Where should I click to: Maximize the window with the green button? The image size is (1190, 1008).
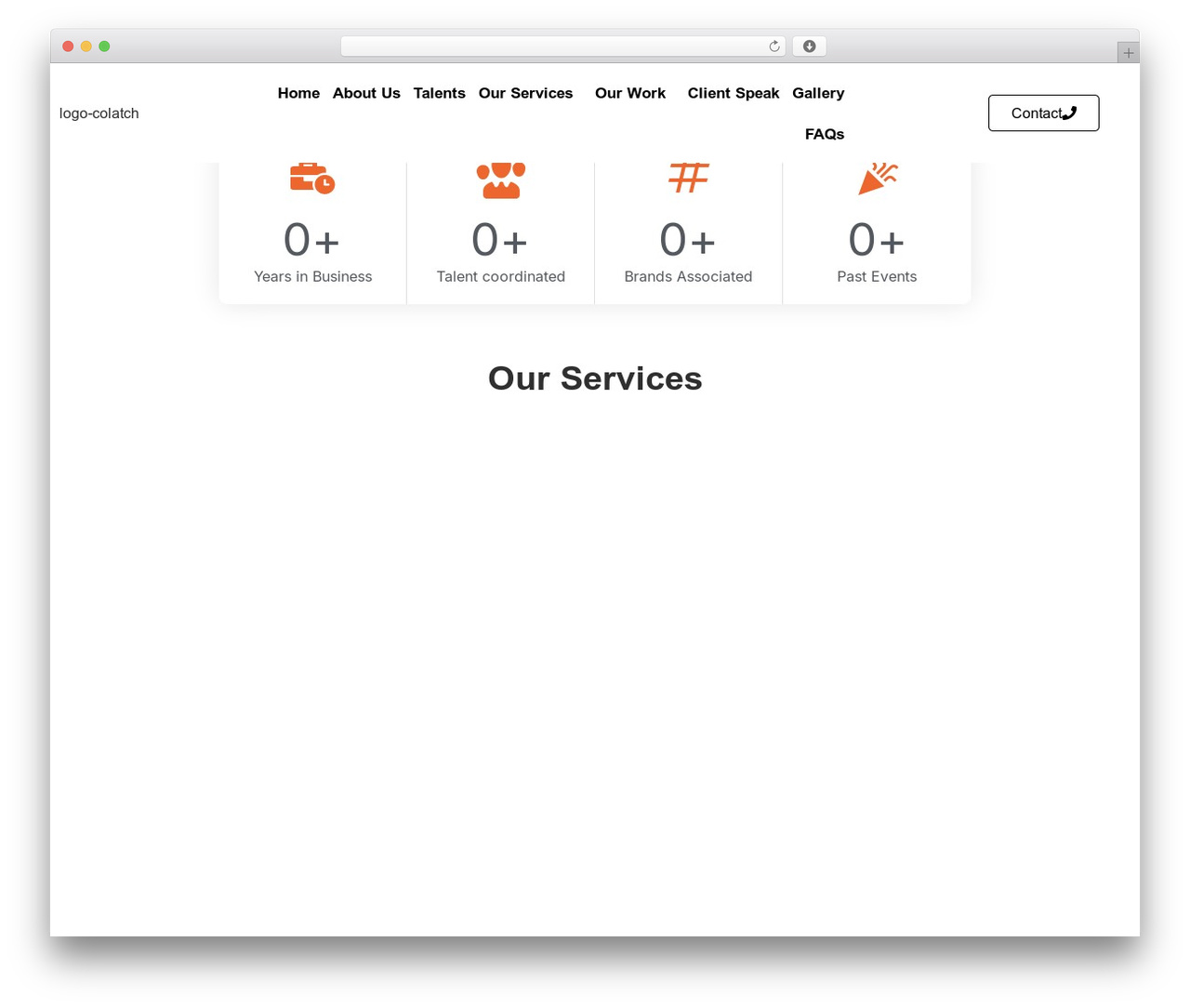coord(104,46)
